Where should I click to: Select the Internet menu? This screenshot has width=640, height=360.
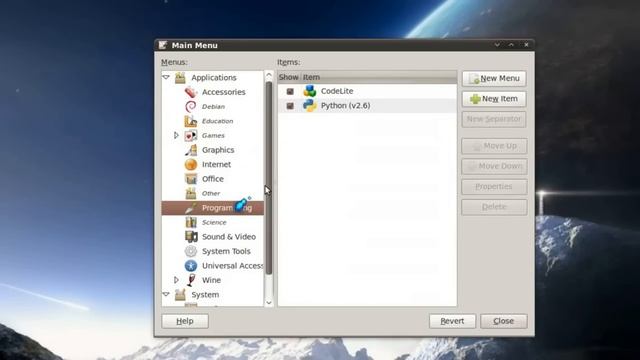[x=216, y=164]
